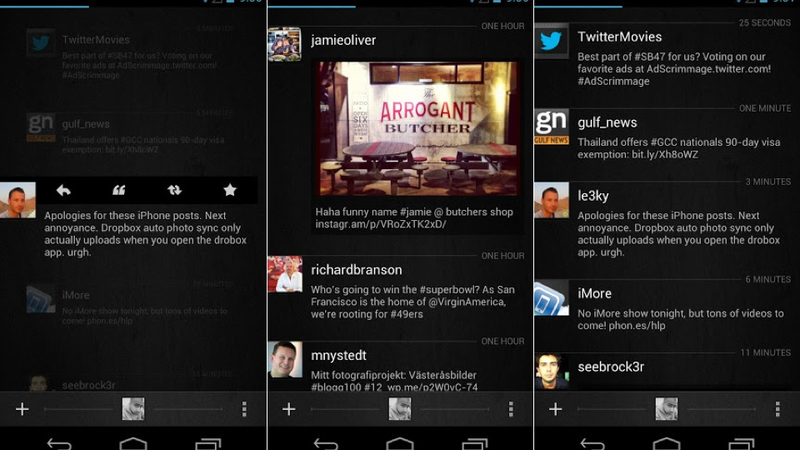Open overflow menu dots in right screen
Viewport: 800px width, 450px height.
(x=778, y=409)
